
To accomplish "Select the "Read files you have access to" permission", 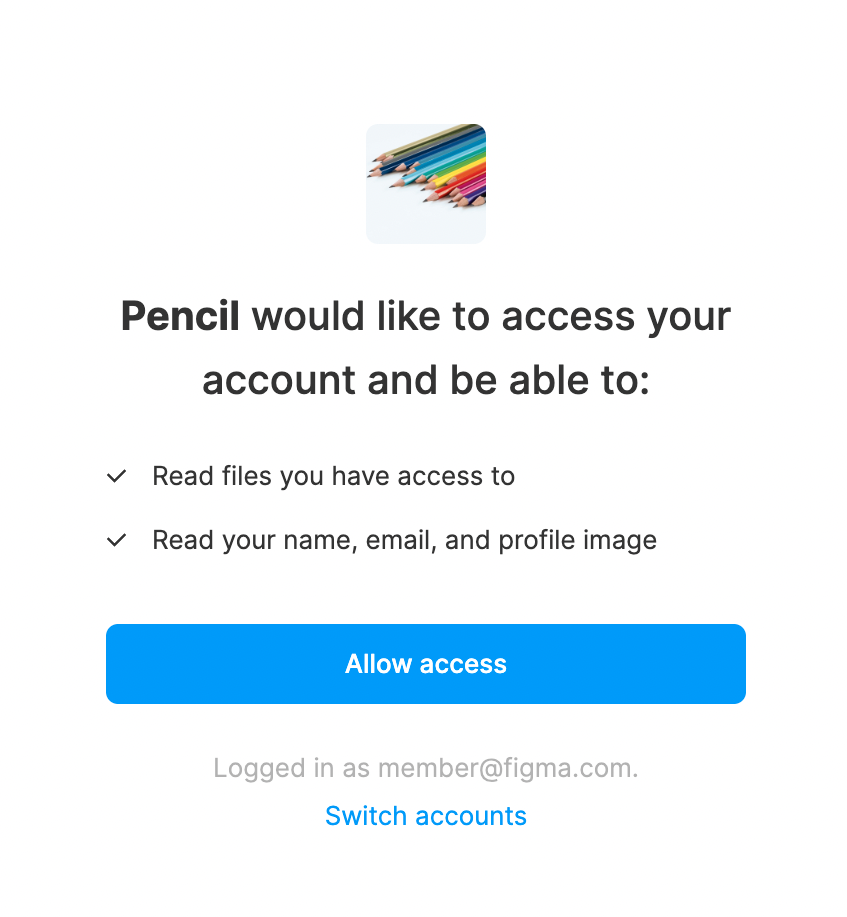I will pyautogui.click(x=333, y=477).
